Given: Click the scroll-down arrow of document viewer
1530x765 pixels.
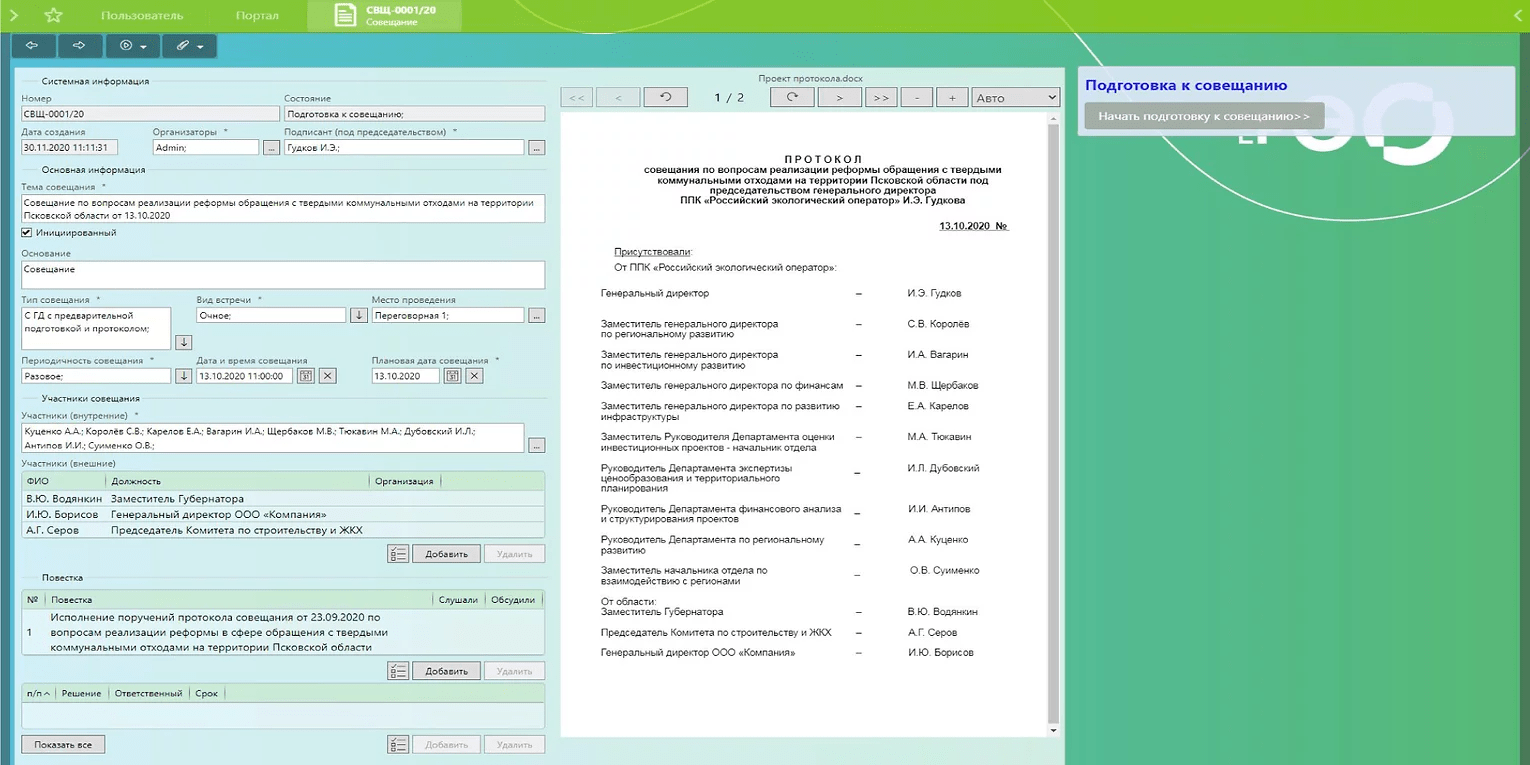Looking at the screenshot, I should [x=1051, y=730].
